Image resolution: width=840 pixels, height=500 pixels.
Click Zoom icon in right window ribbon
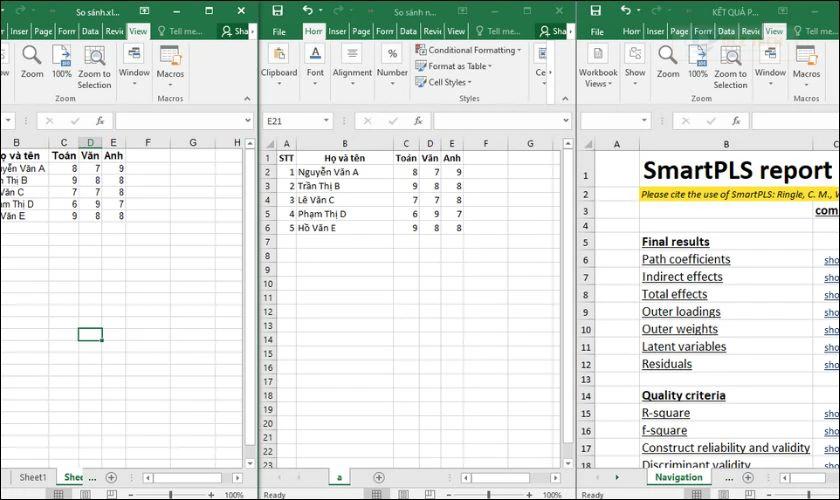pos(668,62)
